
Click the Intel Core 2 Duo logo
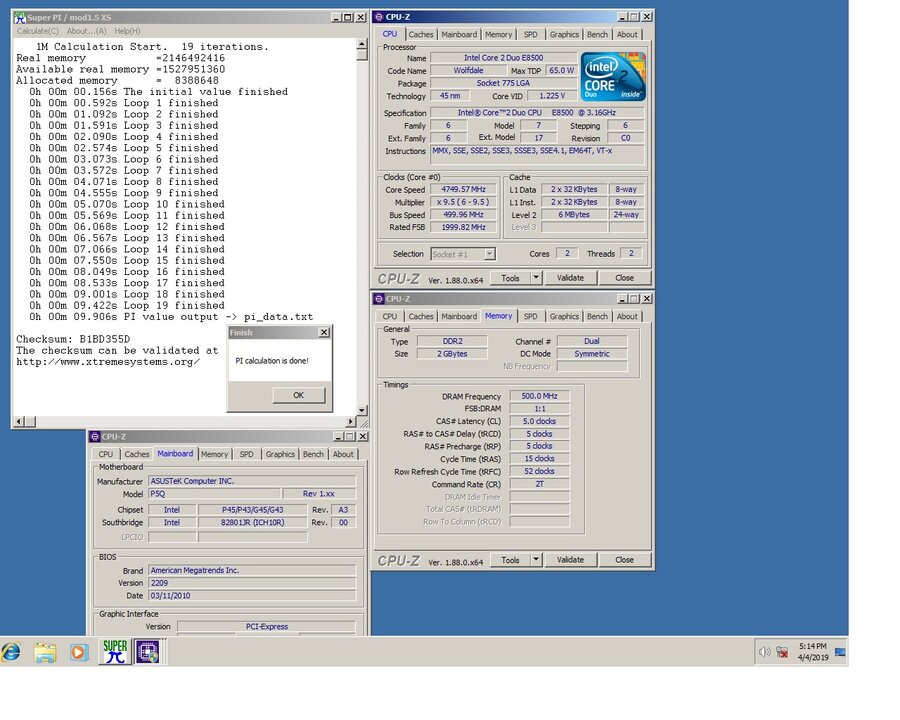click(x=613, y=76)
